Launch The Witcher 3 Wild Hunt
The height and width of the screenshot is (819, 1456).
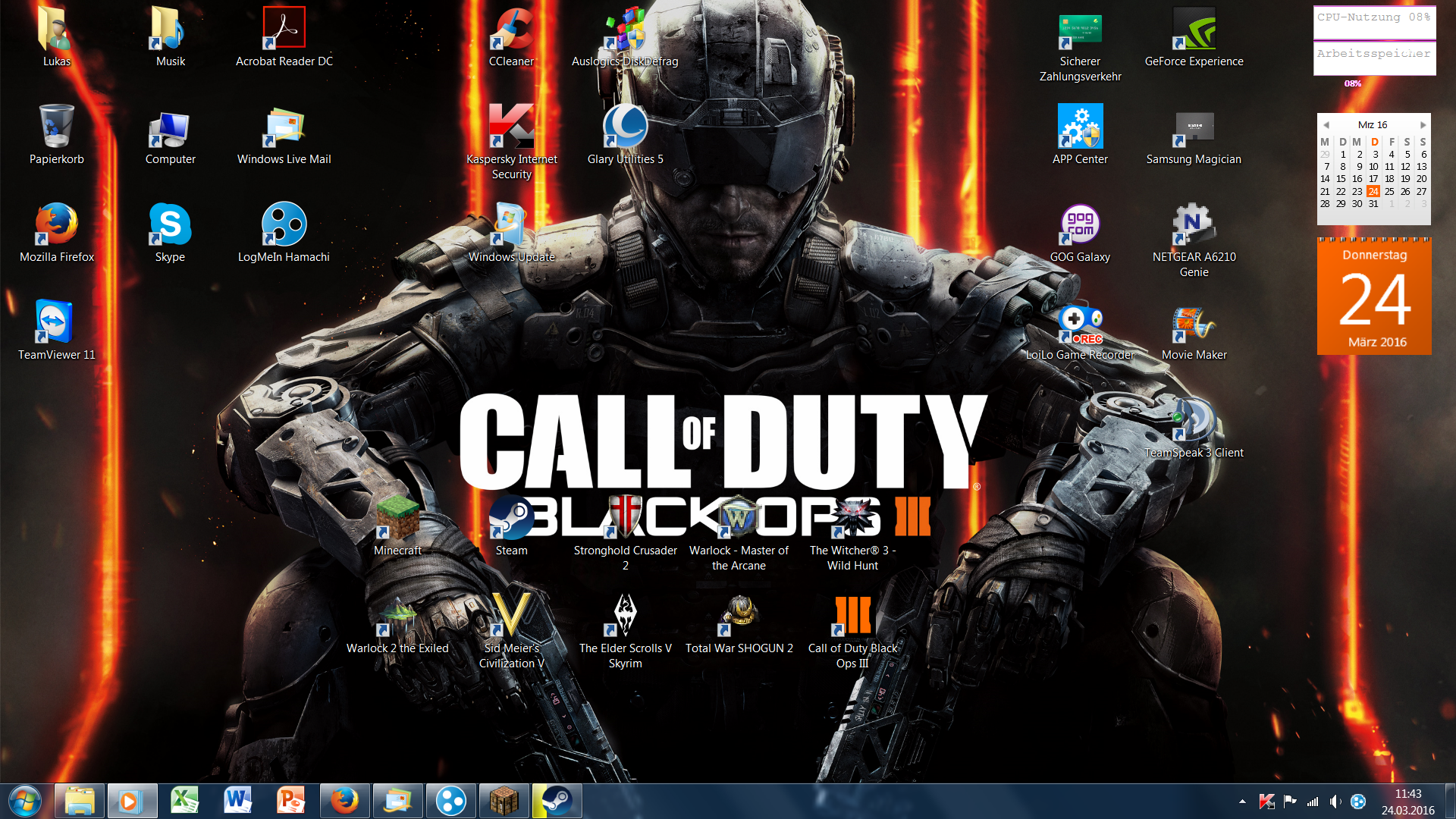click(x=852, y=533)
